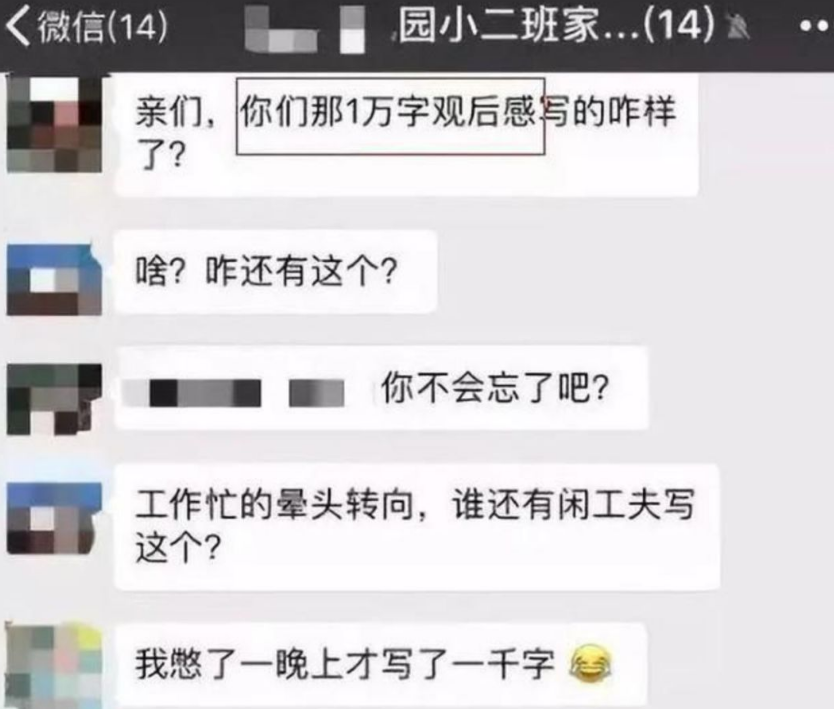Tap avatar beside the 亲们 message

pos(54,124)
